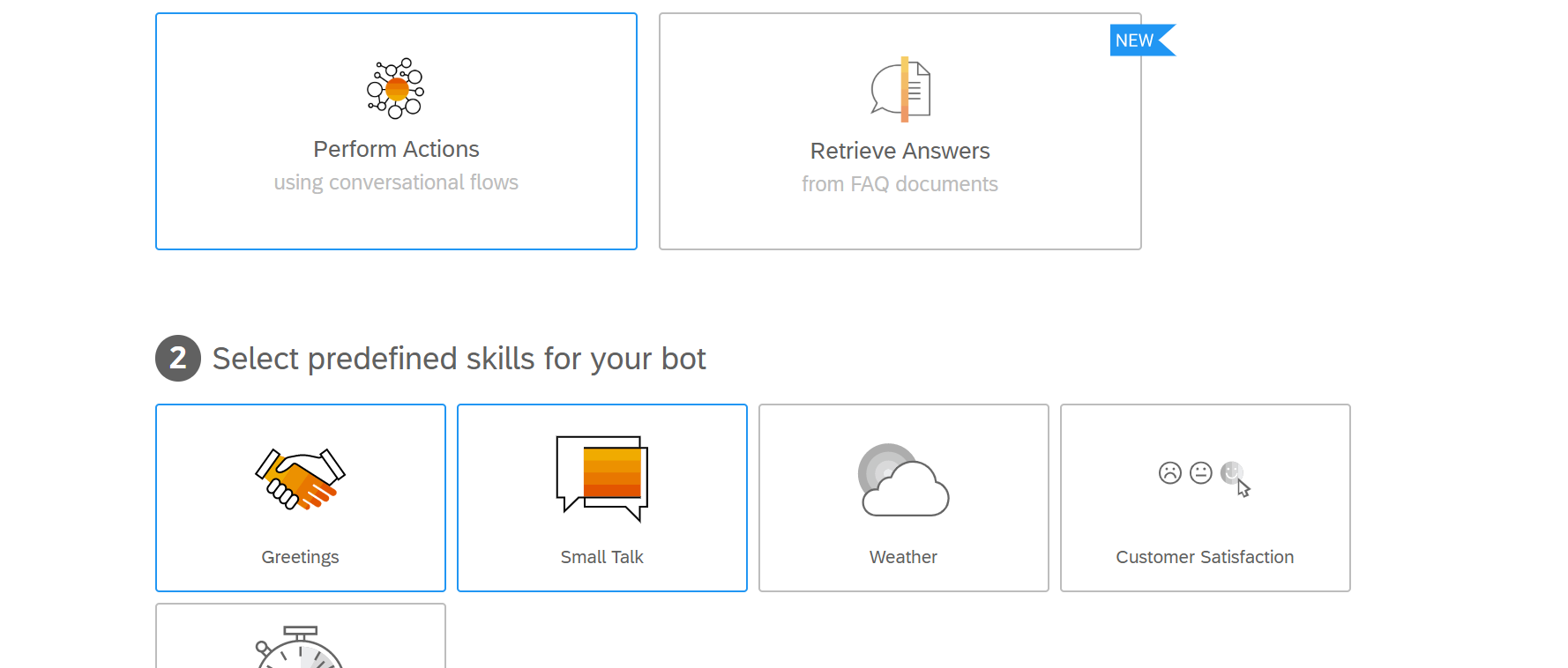
Task: Click the conversational flows network icon
Action: (x=394, y=87)
